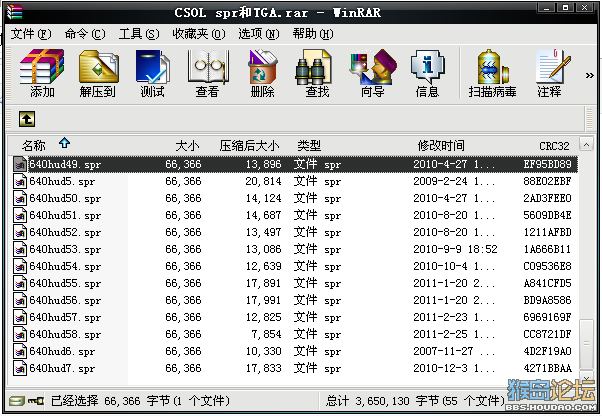The width and height of the screenshot is (602, 416).
Task: Click the Extract To (解压到) icon
Action: point(98,73)
